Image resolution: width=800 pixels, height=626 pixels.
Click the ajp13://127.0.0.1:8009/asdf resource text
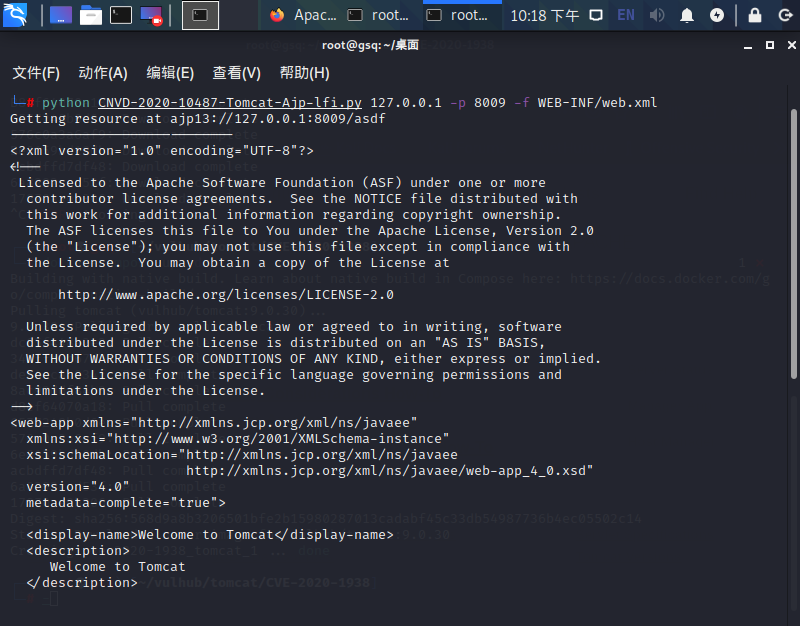(x=278, y=119)
